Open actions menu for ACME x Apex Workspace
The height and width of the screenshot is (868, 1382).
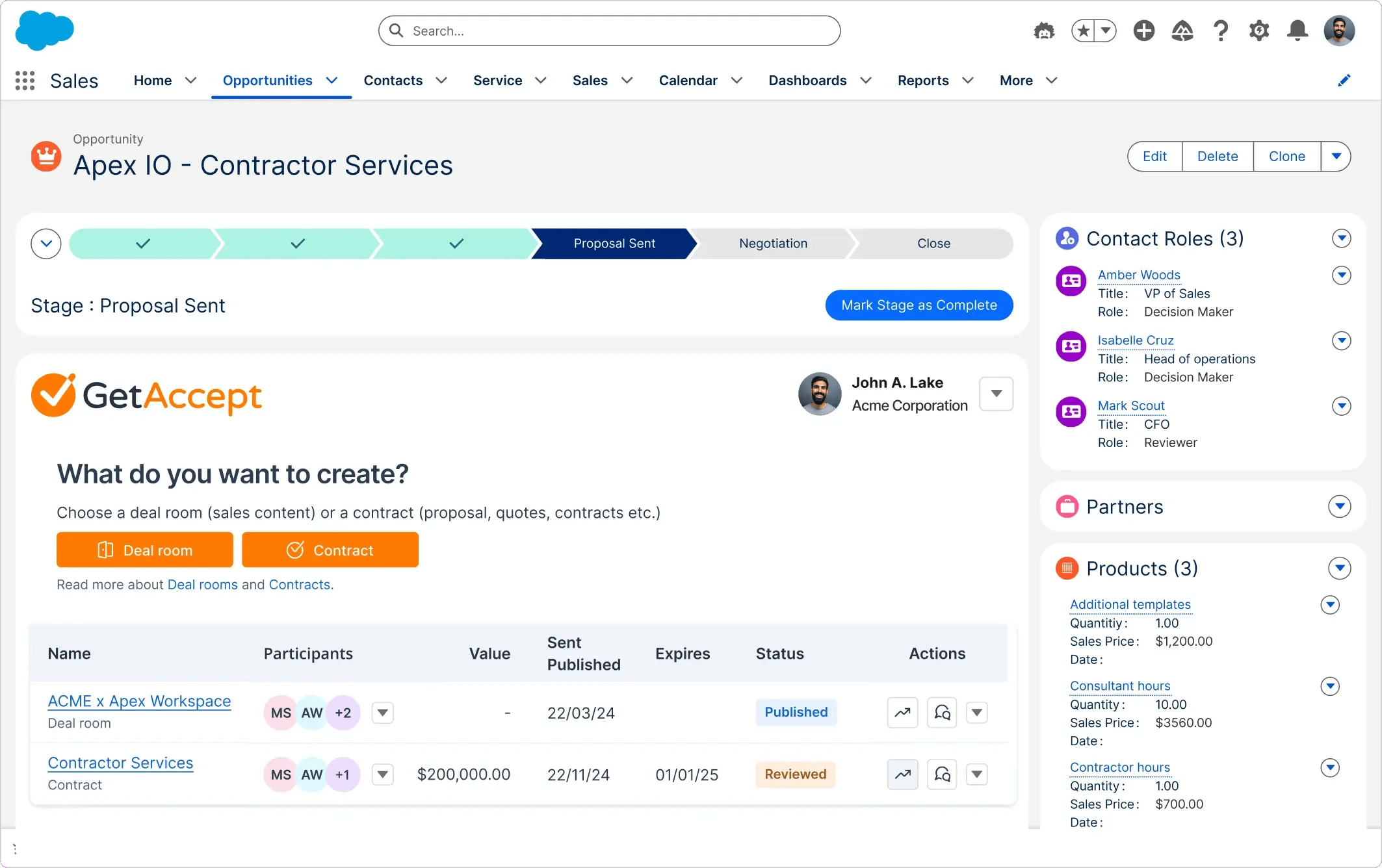[977, 713]
